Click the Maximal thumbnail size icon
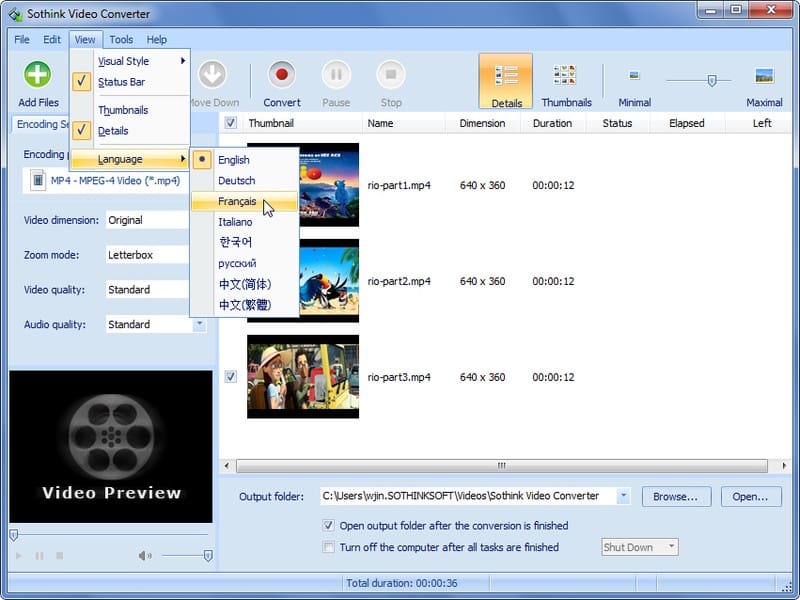This screenshot has width=800, height=600. pos(764,76)
